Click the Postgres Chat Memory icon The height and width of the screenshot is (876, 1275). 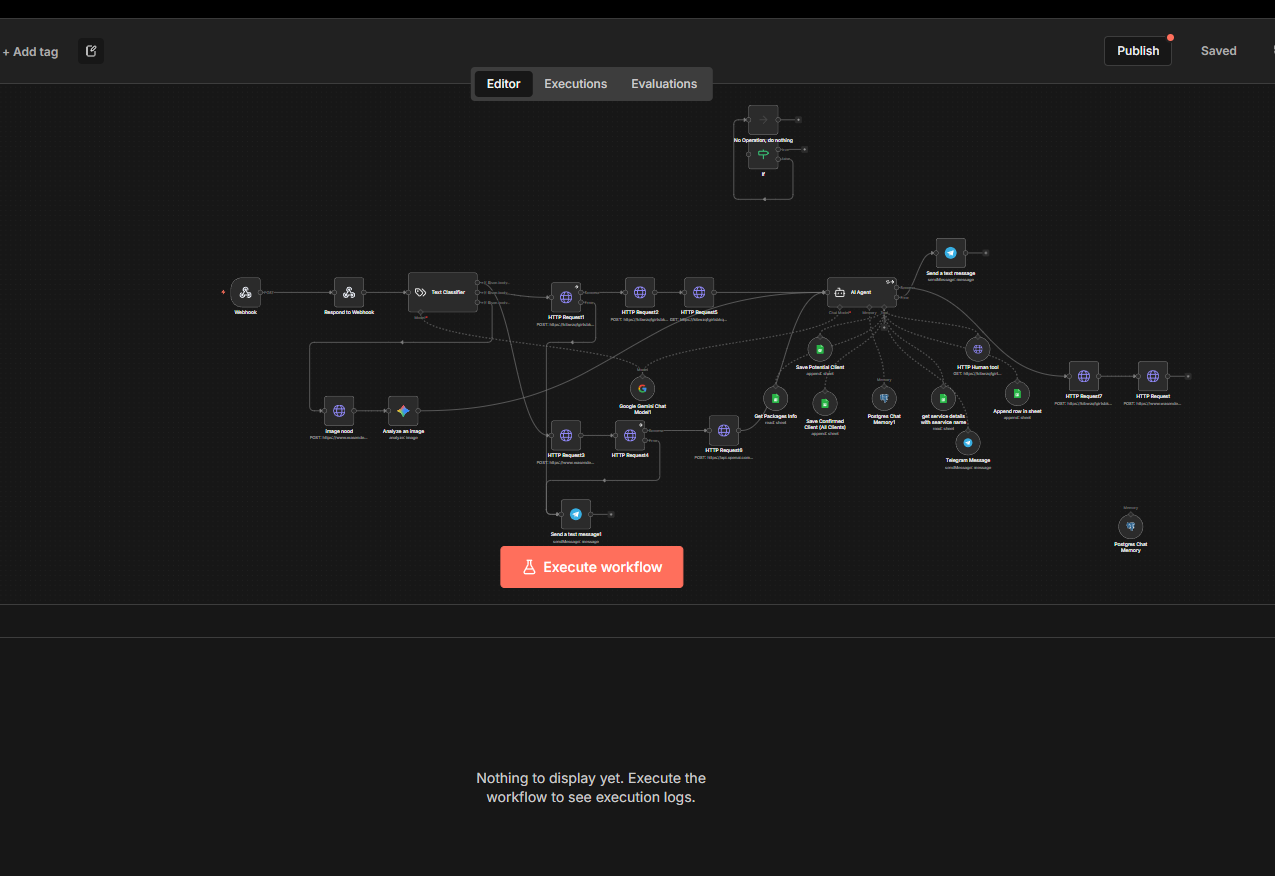tap(1130, 524)
